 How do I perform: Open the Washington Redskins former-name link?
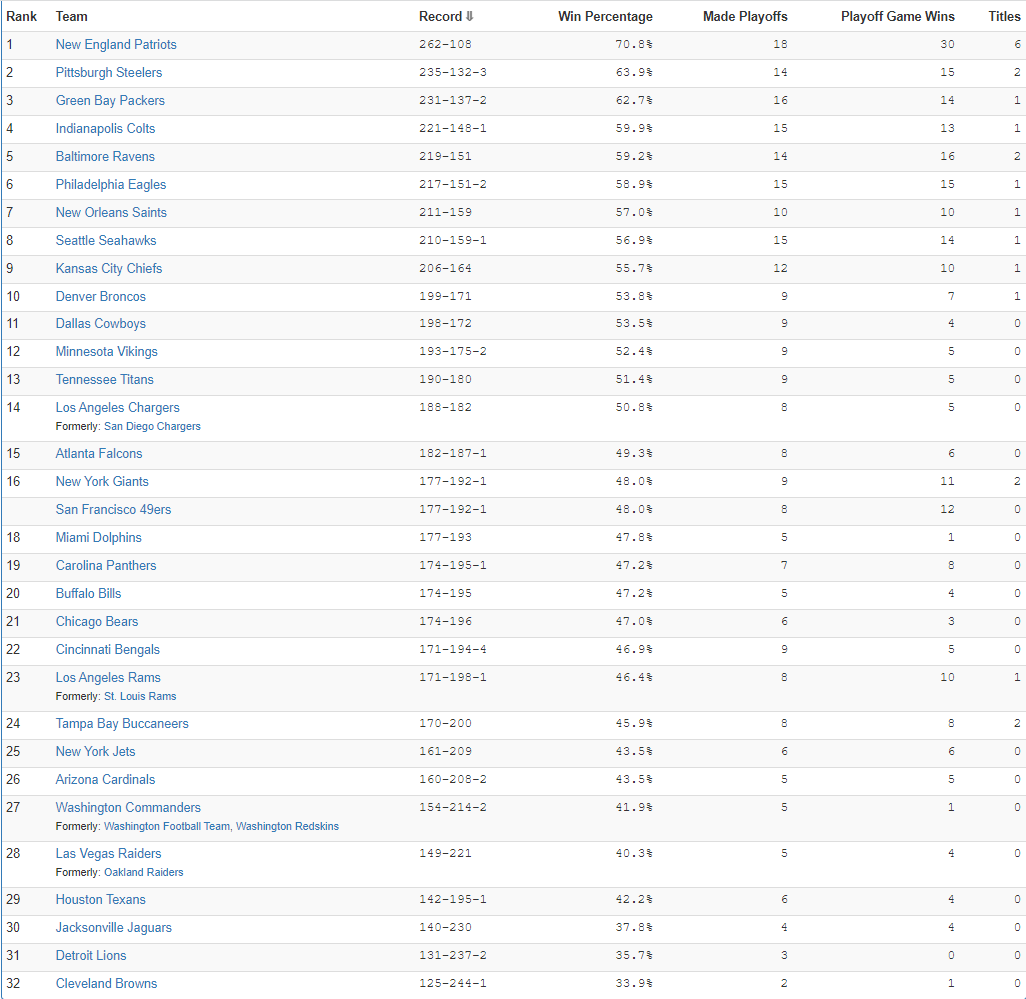287,827
